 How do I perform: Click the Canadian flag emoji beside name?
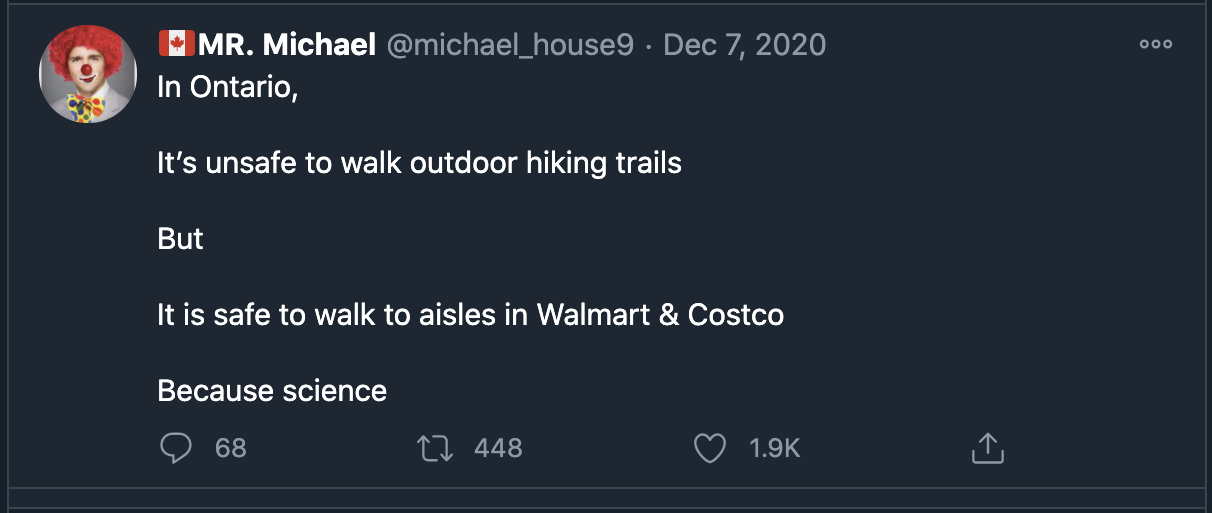coord(176,44)
